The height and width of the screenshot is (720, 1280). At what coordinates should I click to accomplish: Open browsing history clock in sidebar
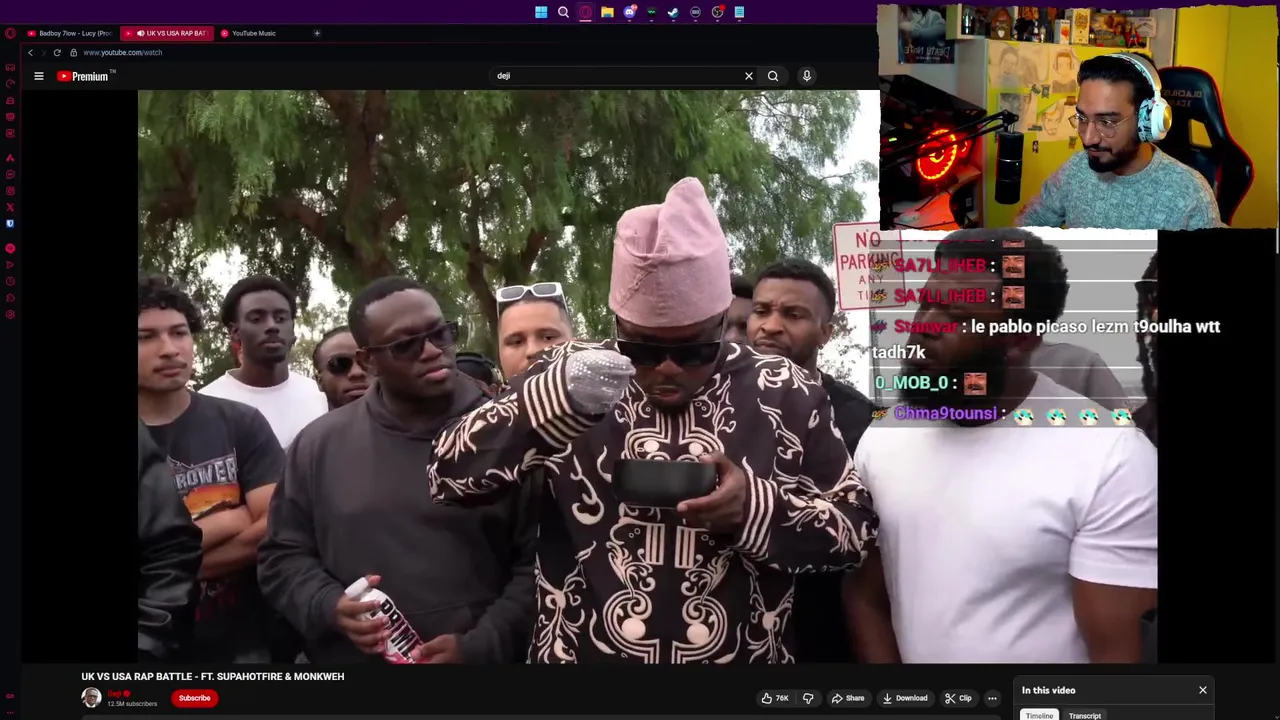pyautogui.click(x=10, y=282)
